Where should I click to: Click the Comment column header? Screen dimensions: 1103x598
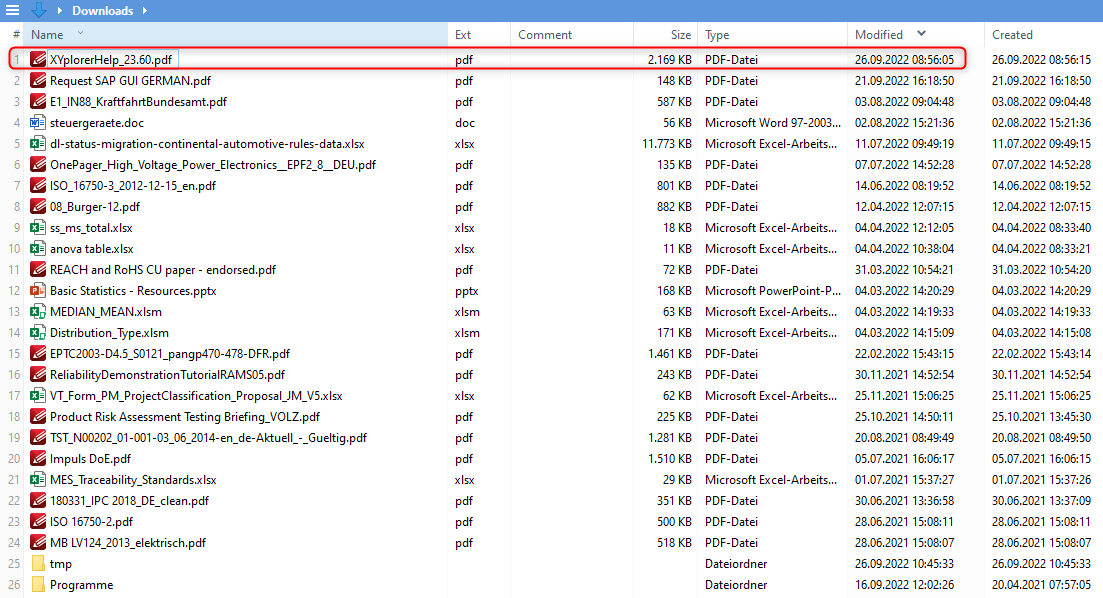(545, 35)
